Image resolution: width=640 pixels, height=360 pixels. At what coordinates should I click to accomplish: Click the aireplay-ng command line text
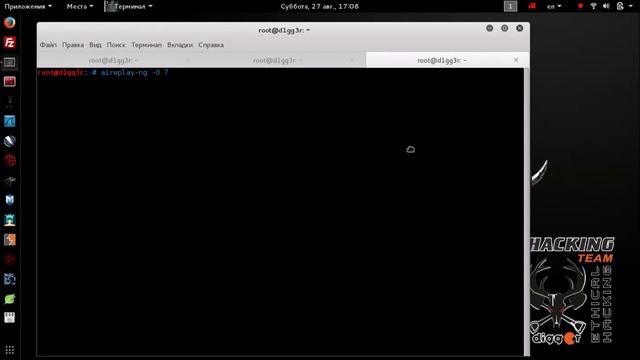[x=134, y=73]
